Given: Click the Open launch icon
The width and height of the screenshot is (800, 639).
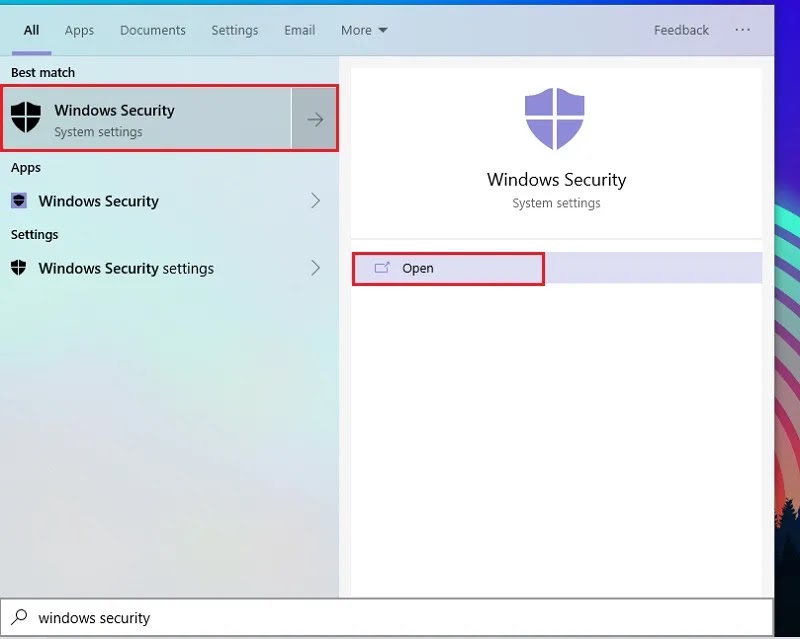Looking at the screenshot, I should (x=382, y=268).
